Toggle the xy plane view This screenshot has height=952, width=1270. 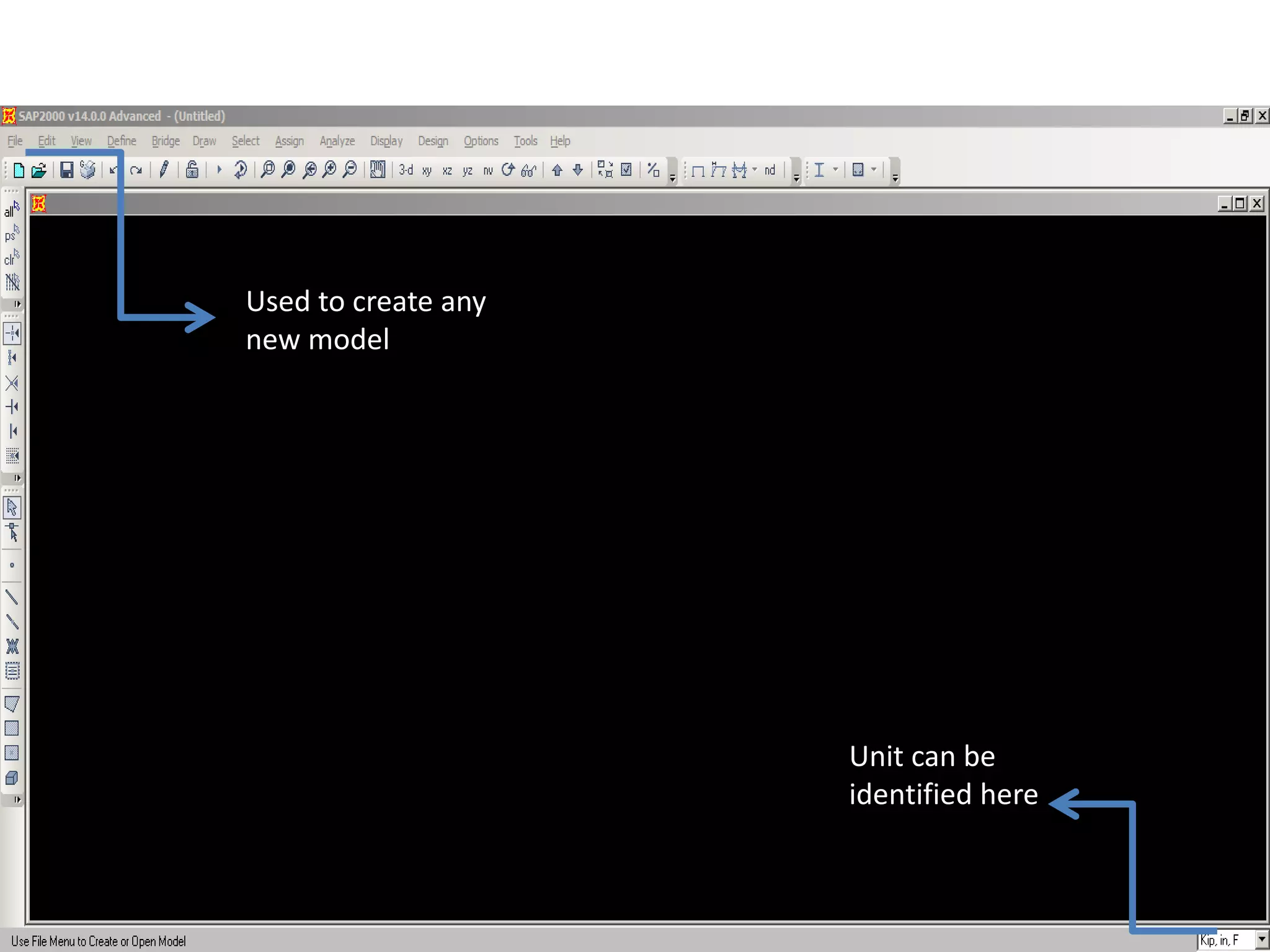tap(427, 170)
